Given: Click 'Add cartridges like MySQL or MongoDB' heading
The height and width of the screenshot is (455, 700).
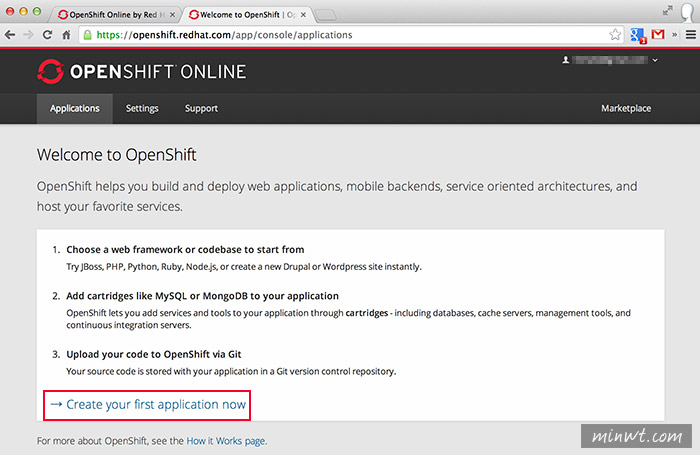Looking at the screenshot, I should point(202,296).
